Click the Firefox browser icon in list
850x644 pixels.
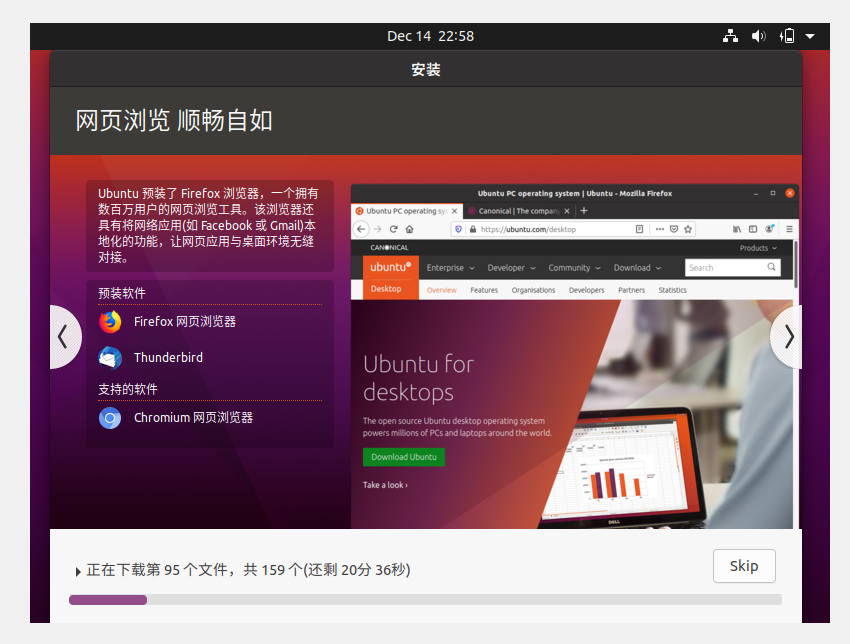tap(110, 321)
